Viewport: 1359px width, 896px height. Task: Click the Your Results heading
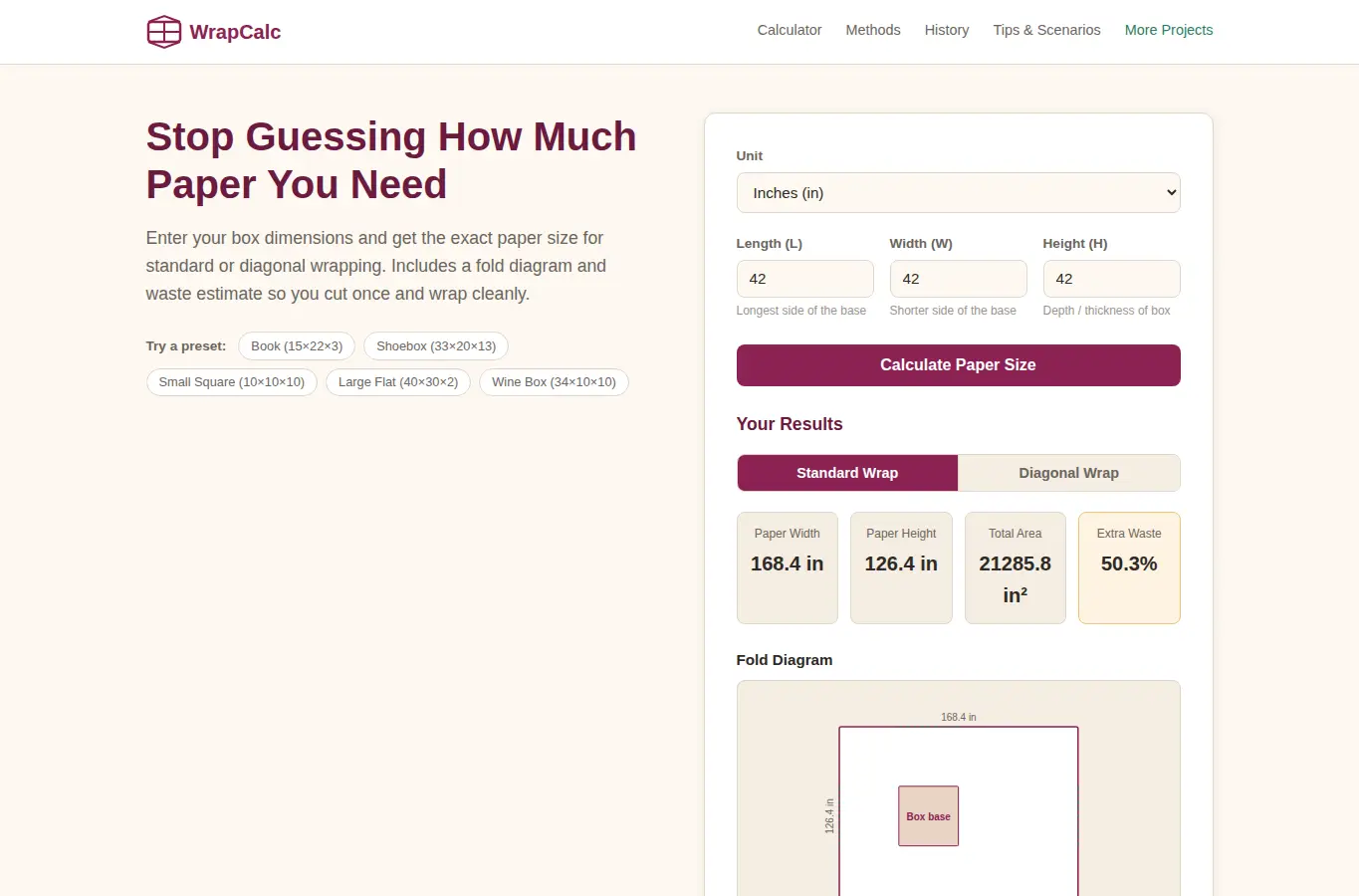point(790,424)
